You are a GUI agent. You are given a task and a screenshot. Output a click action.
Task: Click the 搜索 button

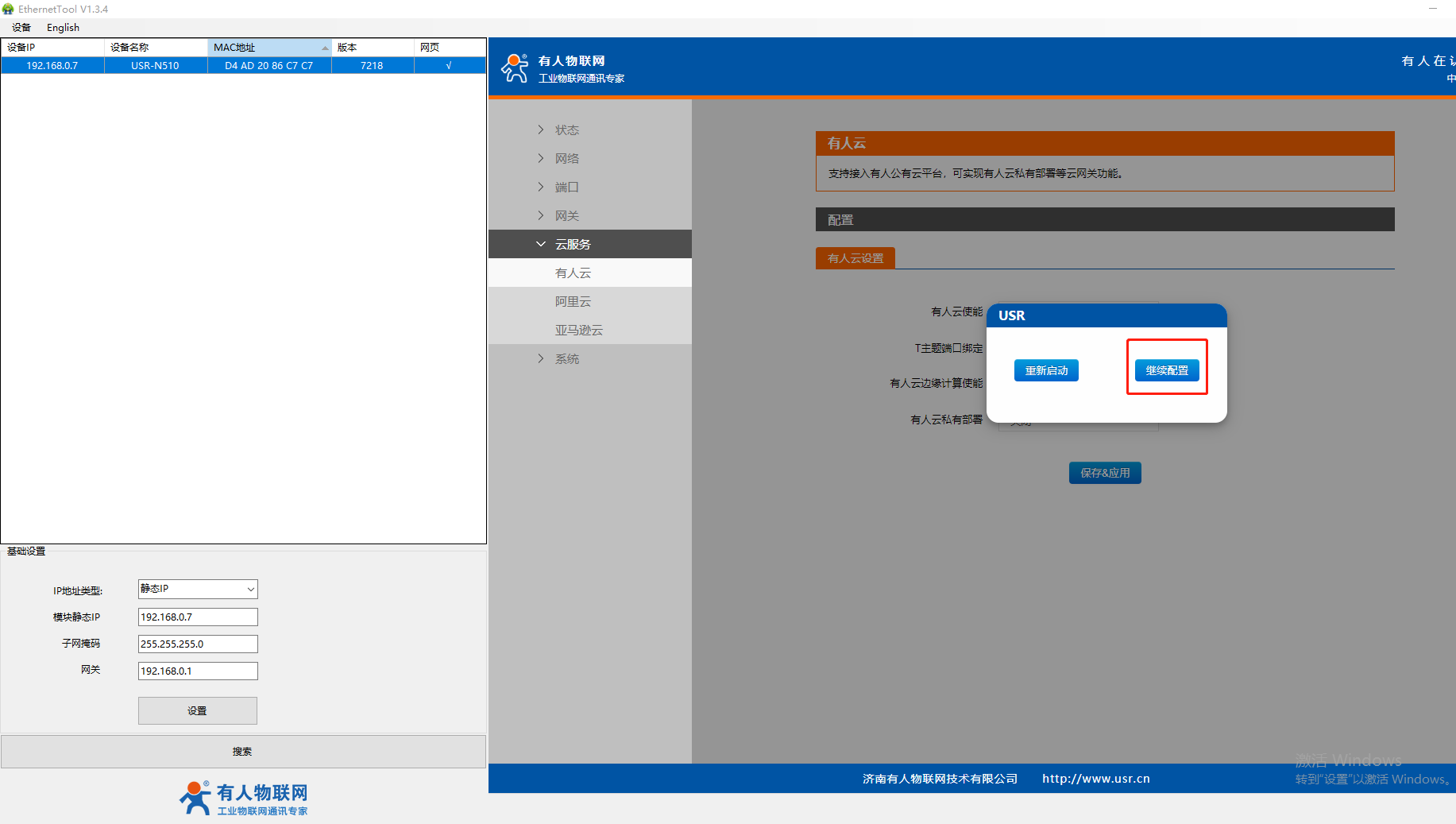point(243,752)
